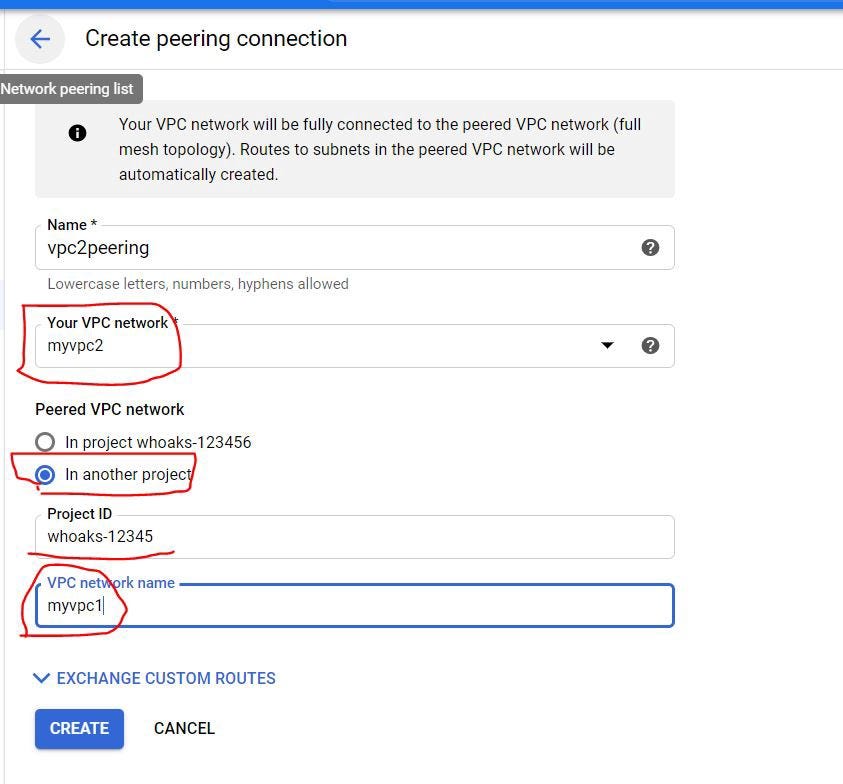Click the CREATE button
Image resolution: width=843 pixels, height=784 pixels.
80,729
